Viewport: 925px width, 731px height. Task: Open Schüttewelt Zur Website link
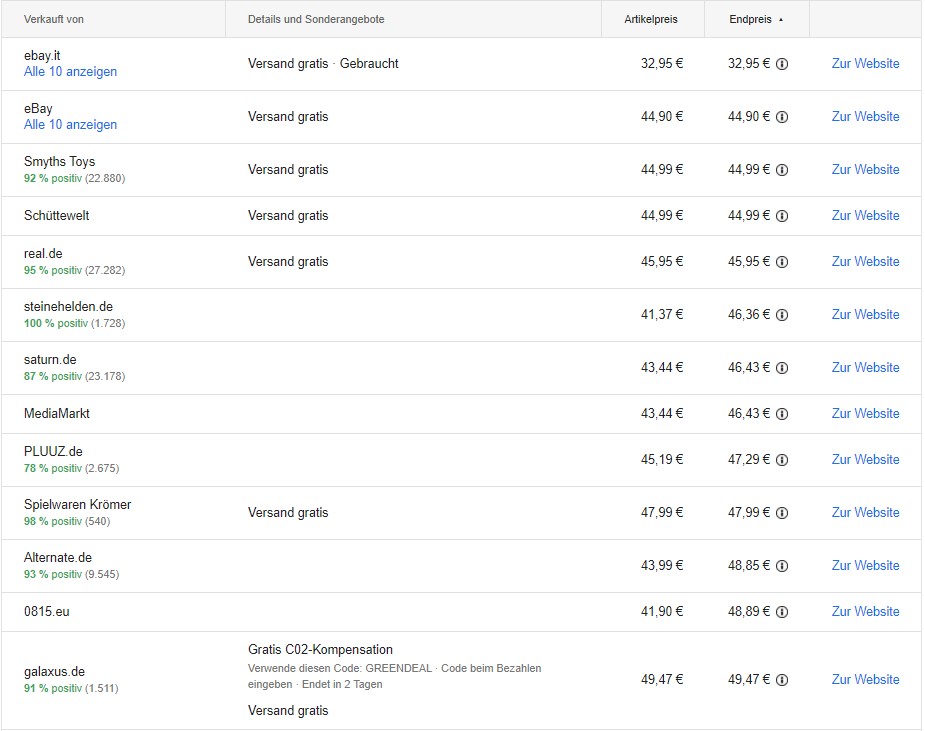tap(865, 215)
